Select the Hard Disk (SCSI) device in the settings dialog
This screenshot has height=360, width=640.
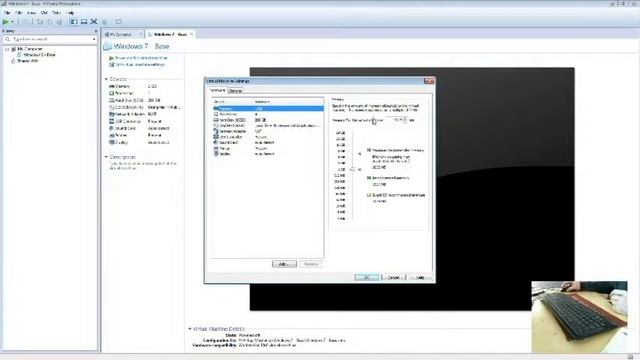[268, 120]
